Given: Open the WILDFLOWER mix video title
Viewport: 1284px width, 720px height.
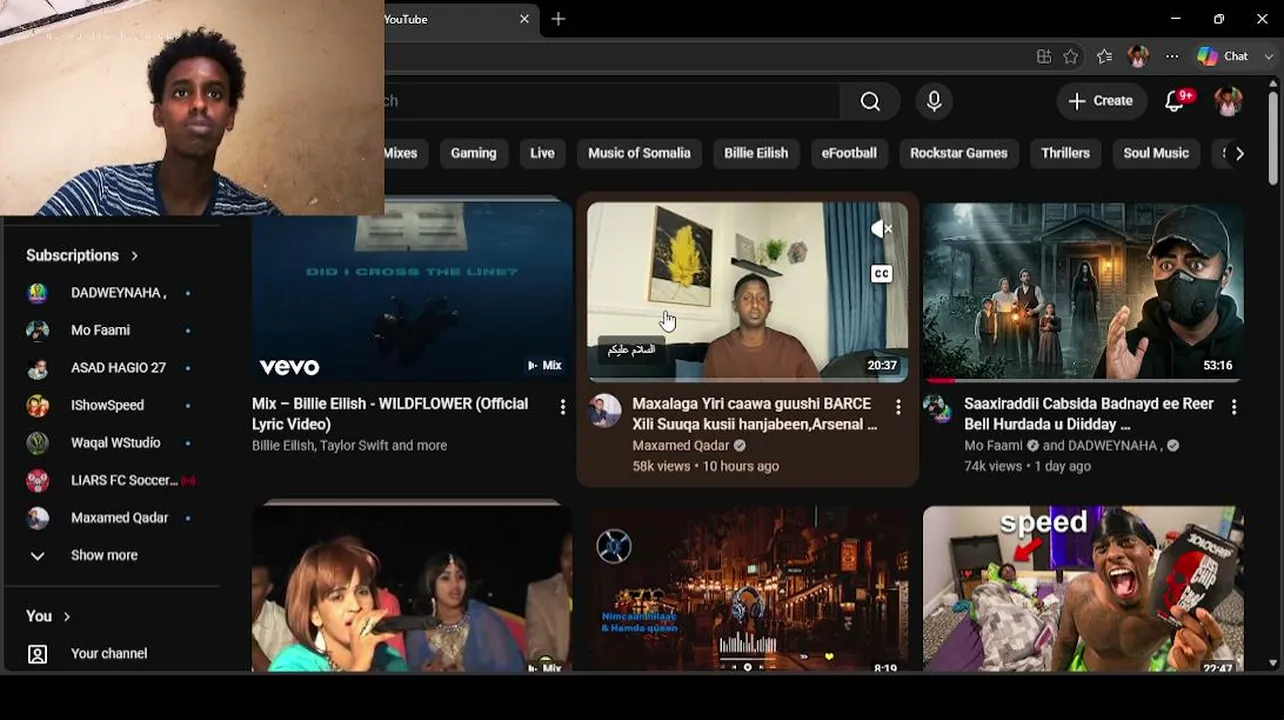Looking at the screenshot, I should coord(390,414).
